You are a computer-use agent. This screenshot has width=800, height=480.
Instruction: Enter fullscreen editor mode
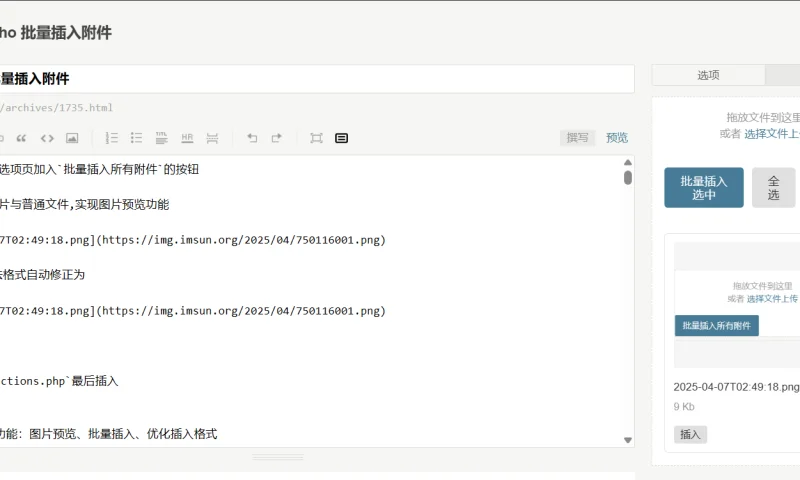[x=316, y=138]
